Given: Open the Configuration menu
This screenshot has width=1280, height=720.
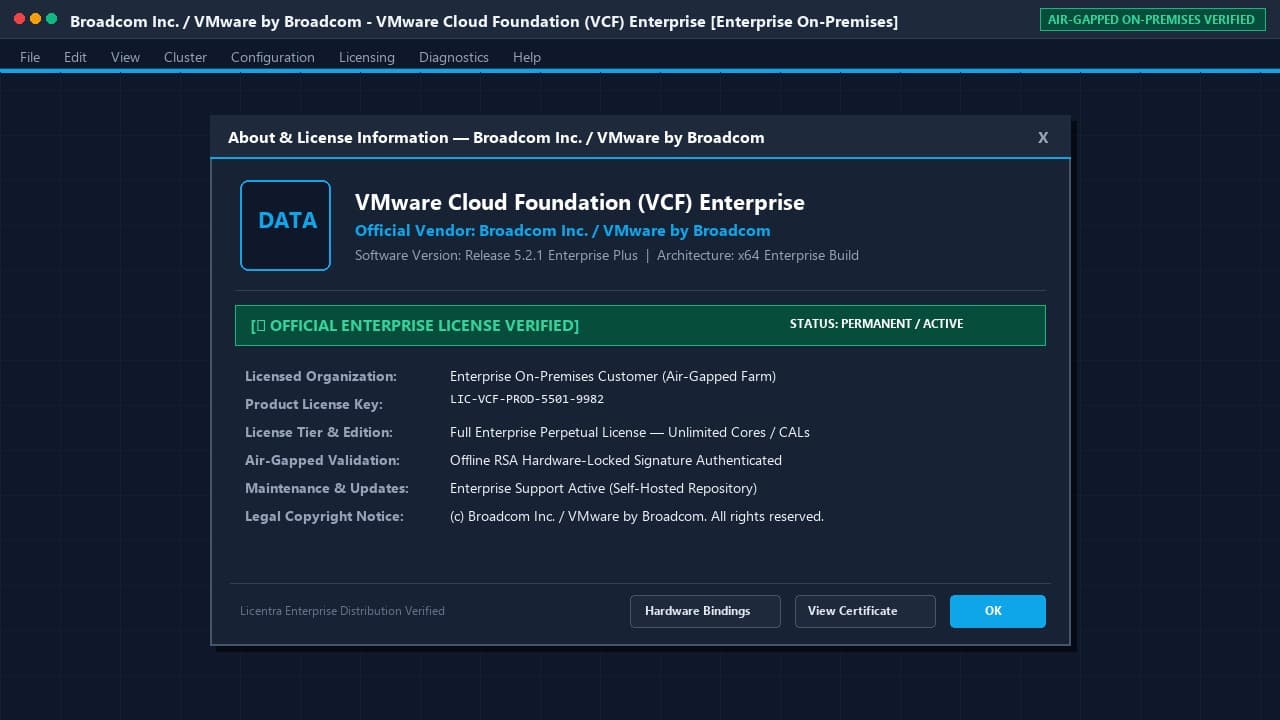Looking at the screenshot, I should [x=273, y=57].
